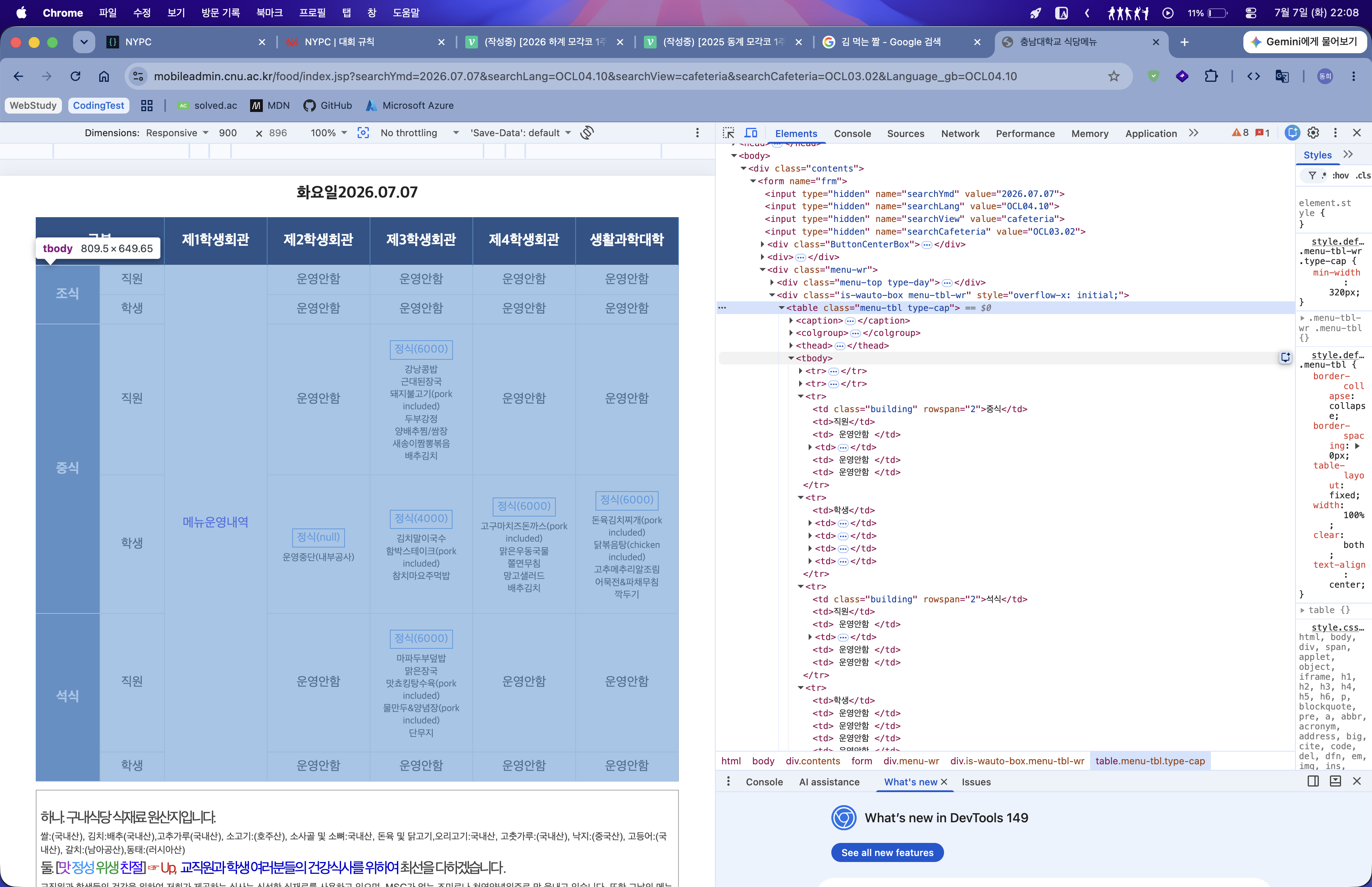This screenshot has width=1372, height=887.
Task: Open the Dimensions Responsive dropdown
Action: pos(177,133)
